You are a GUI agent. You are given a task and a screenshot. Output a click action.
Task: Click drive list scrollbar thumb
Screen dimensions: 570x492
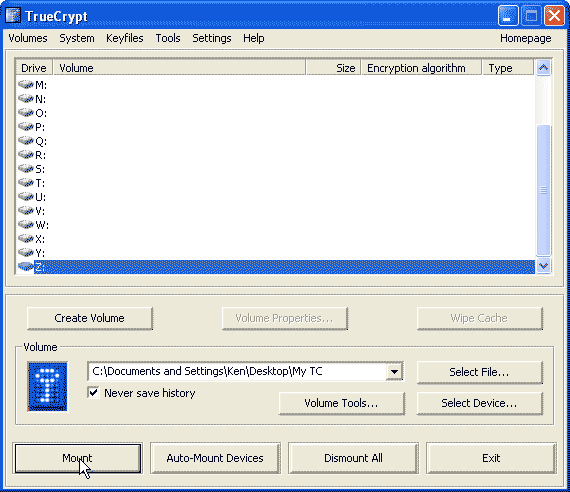tap(543, 190)
